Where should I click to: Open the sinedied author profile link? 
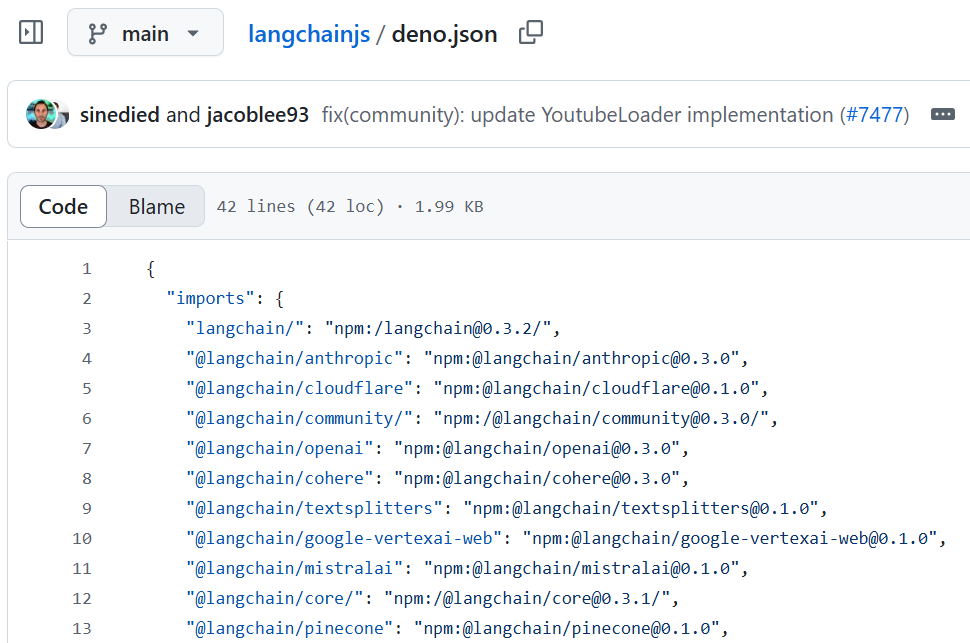[x=119, y=115]
